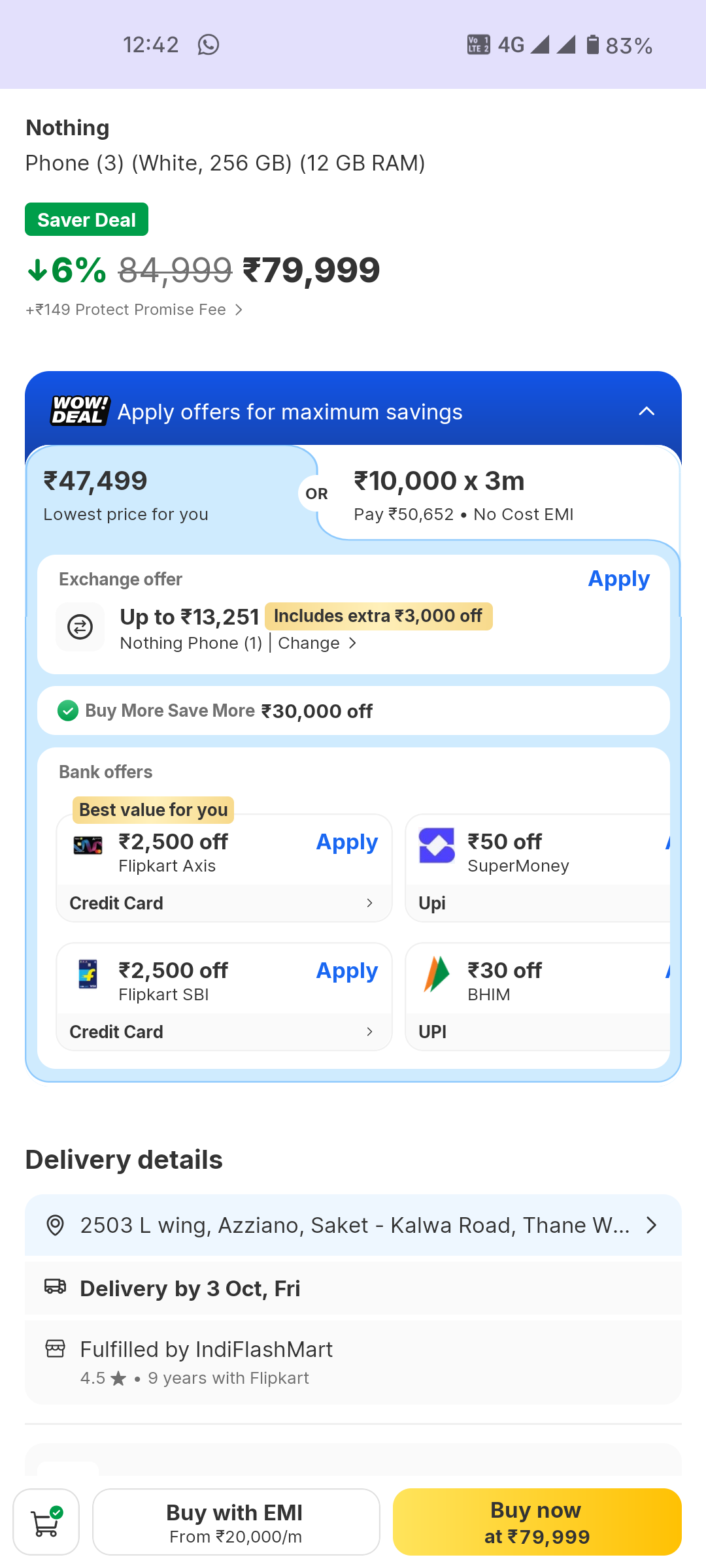706x1568 pixels.
Task: Tap the SuperMoney logo icon
Action: 437,845
